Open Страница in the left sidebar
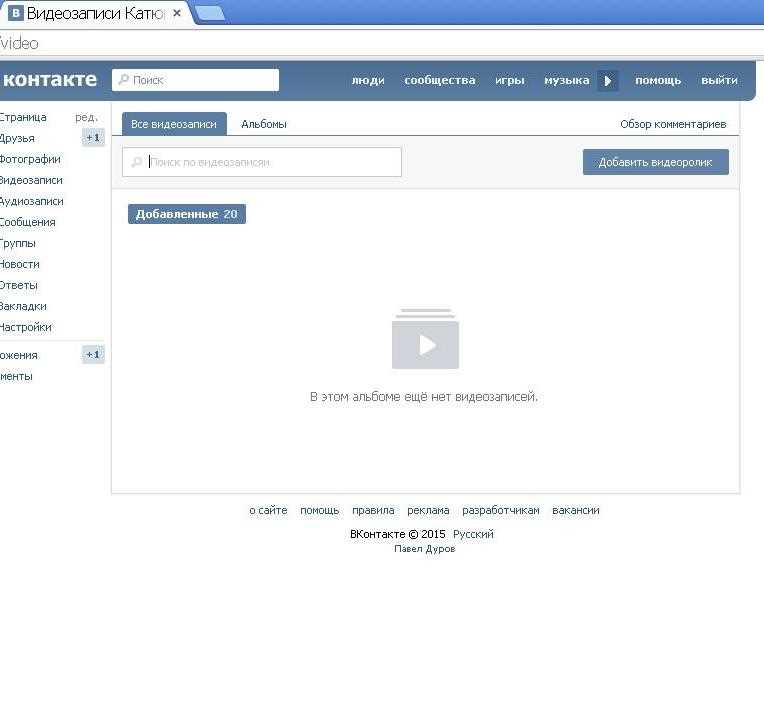 tap(23, 117)
